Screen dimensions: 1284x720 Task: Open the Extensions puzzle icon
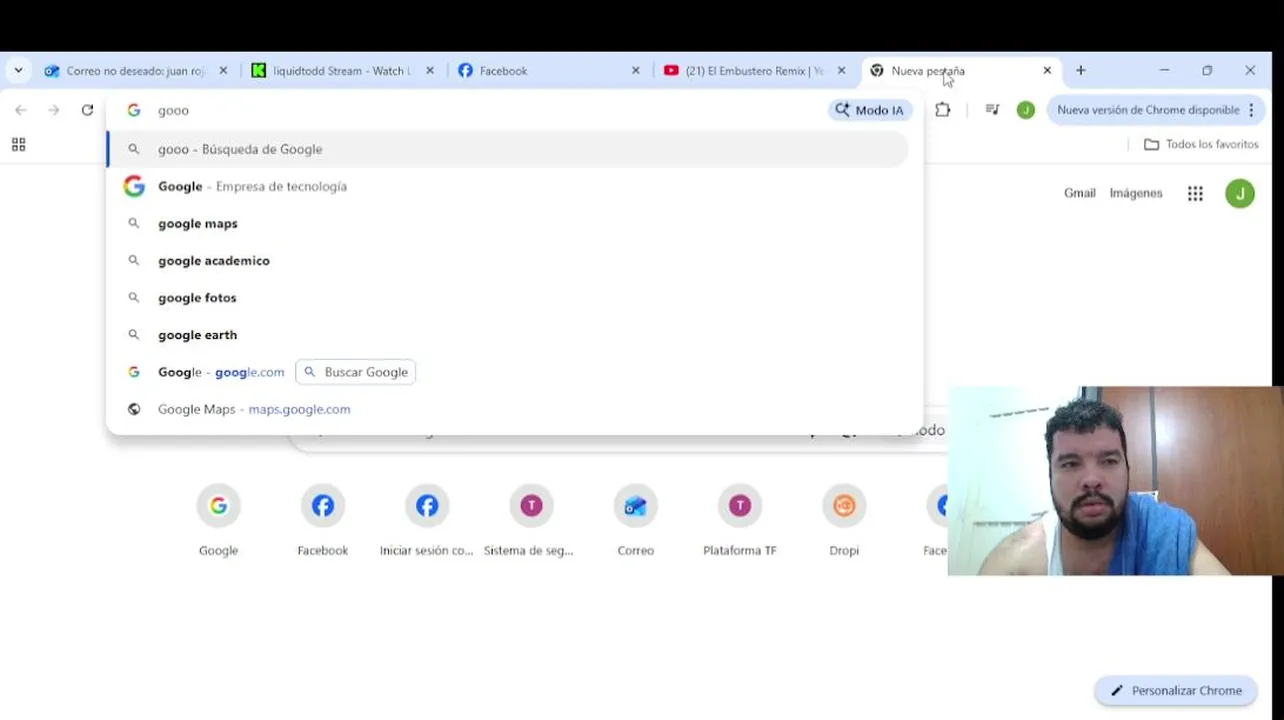(x=942, y=110)
